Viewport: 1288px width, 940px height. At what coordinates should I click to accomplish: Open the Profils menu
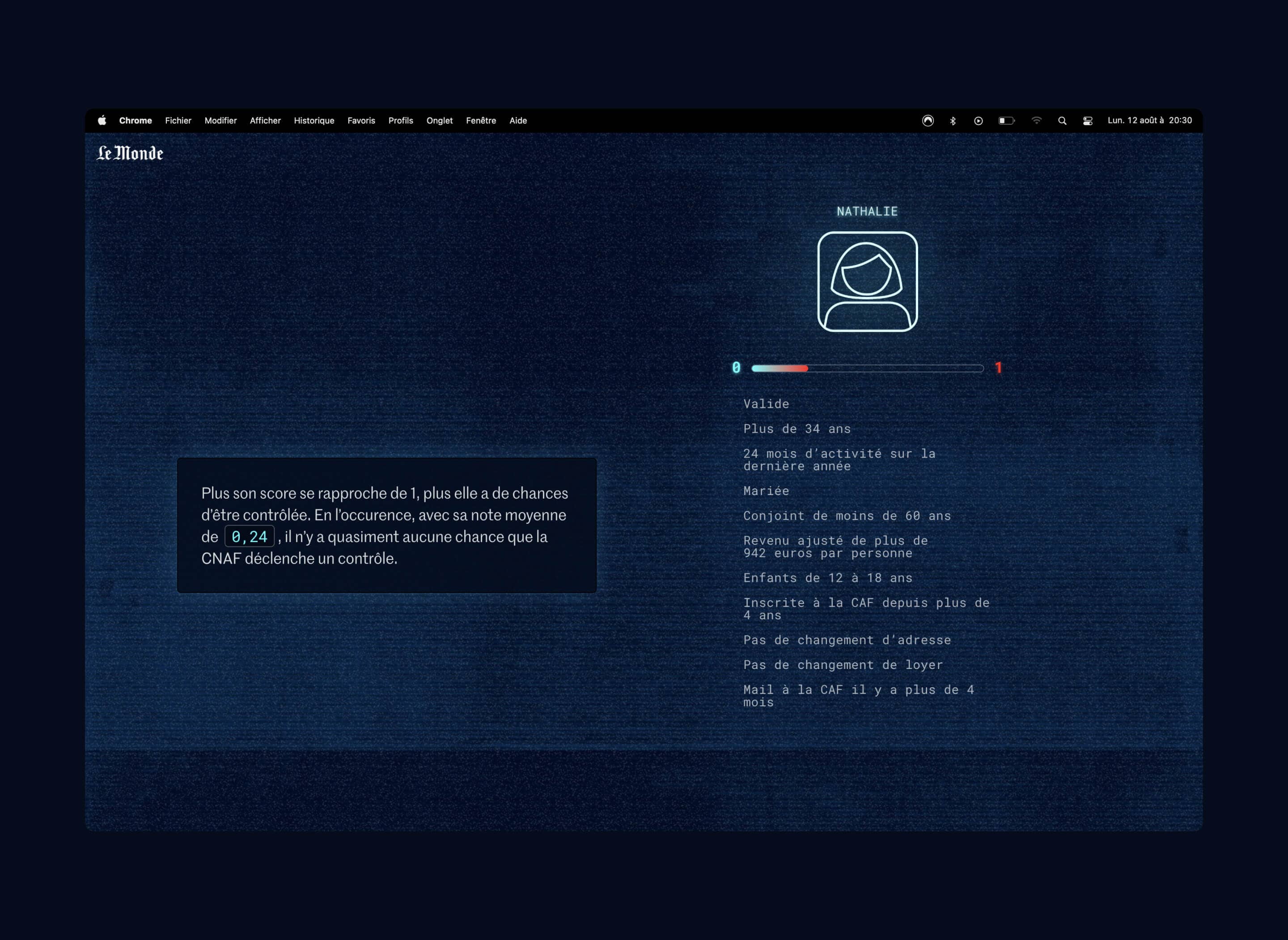click(401, 121)
